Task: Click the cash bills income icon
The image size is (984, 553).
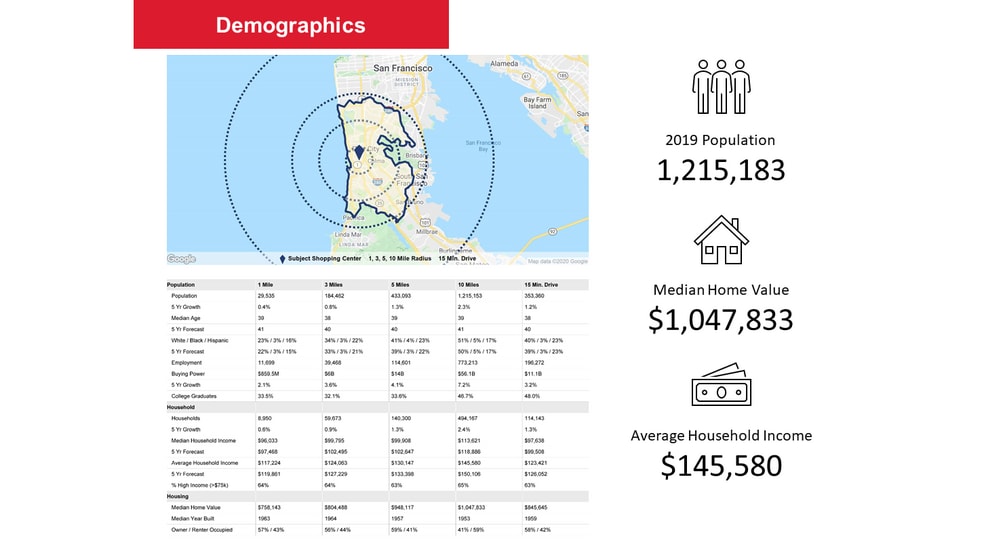Action: click(x=721, y=385)
